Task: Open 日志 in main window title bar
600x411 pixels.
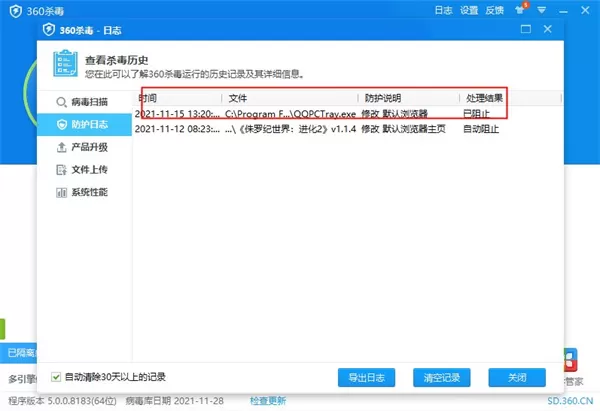Action: tap(443, 10)
